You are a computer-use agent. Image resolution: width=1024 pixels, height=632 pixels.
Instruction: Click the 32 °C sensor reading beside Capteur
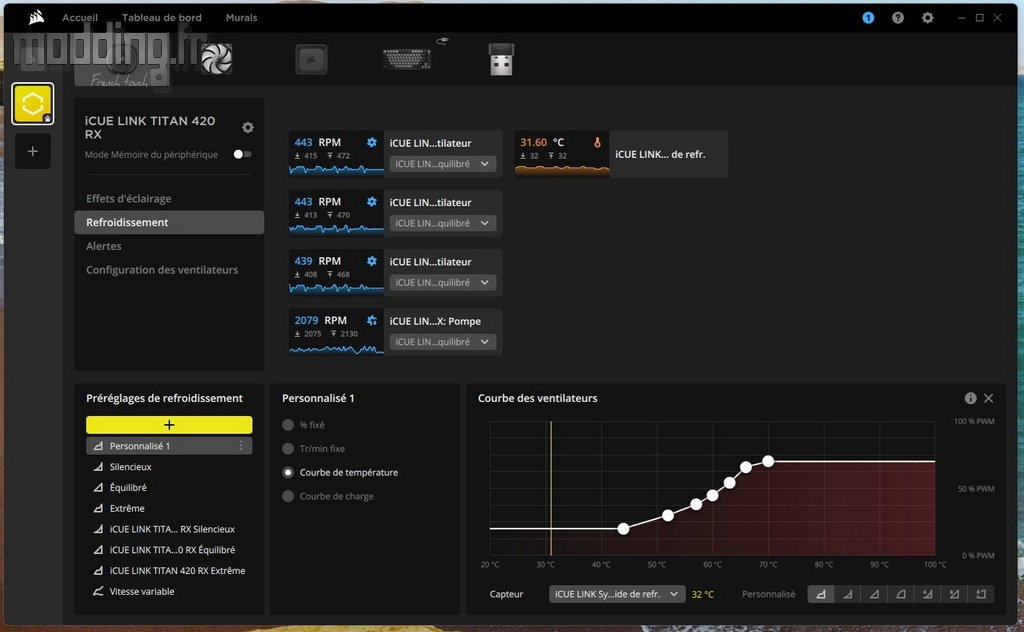[703, 594]
